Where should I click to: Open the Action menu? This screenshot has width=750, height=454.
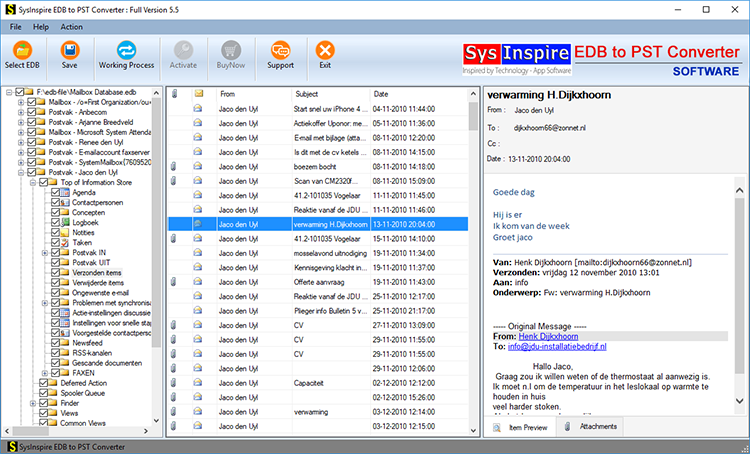click(x=72, y=27)
